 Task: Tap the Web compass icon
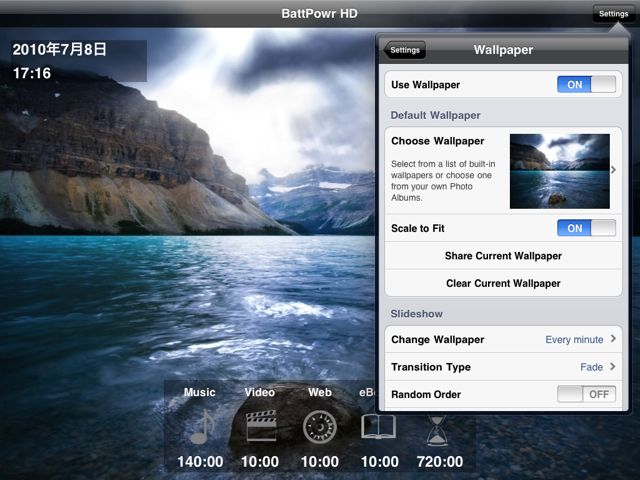tap(320, 427)
